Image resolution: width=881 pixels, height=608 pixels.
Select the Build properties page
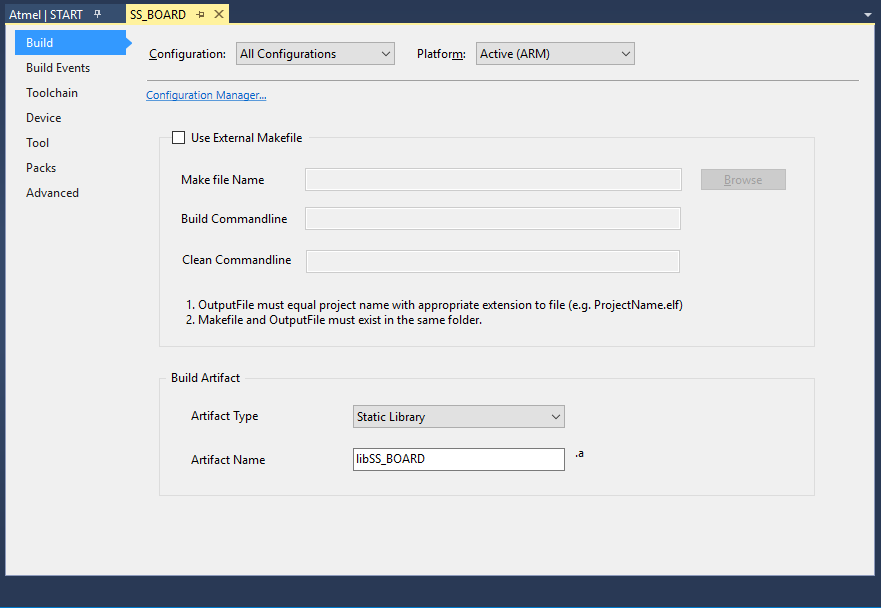coord(40,43)
